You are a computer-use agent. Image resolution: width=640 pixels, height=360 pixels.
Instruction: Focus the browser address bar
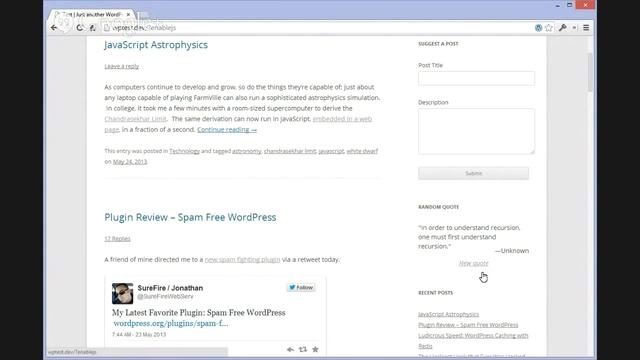318,28
